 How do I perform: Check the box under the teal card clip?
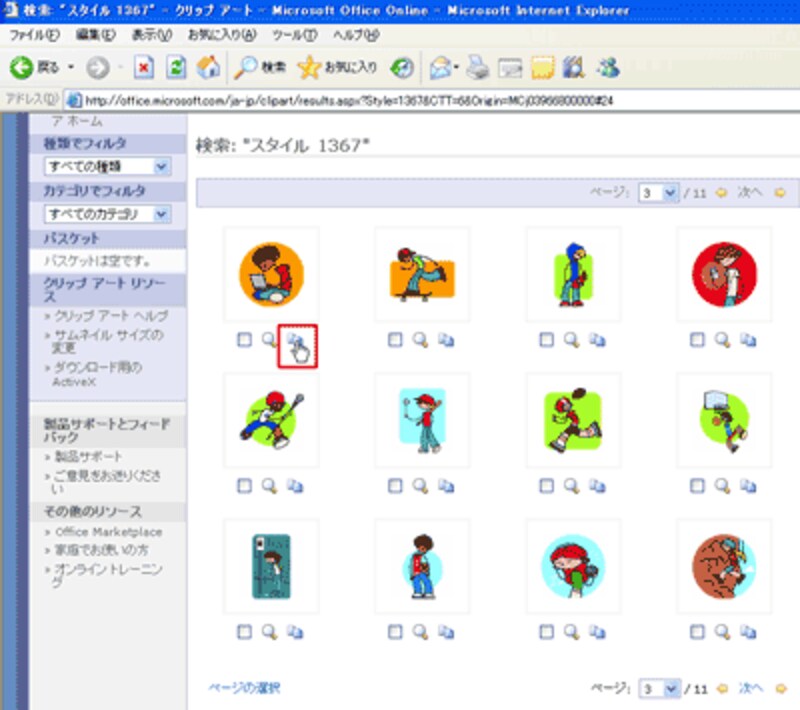pyautogui.click(x=244, y=632)
